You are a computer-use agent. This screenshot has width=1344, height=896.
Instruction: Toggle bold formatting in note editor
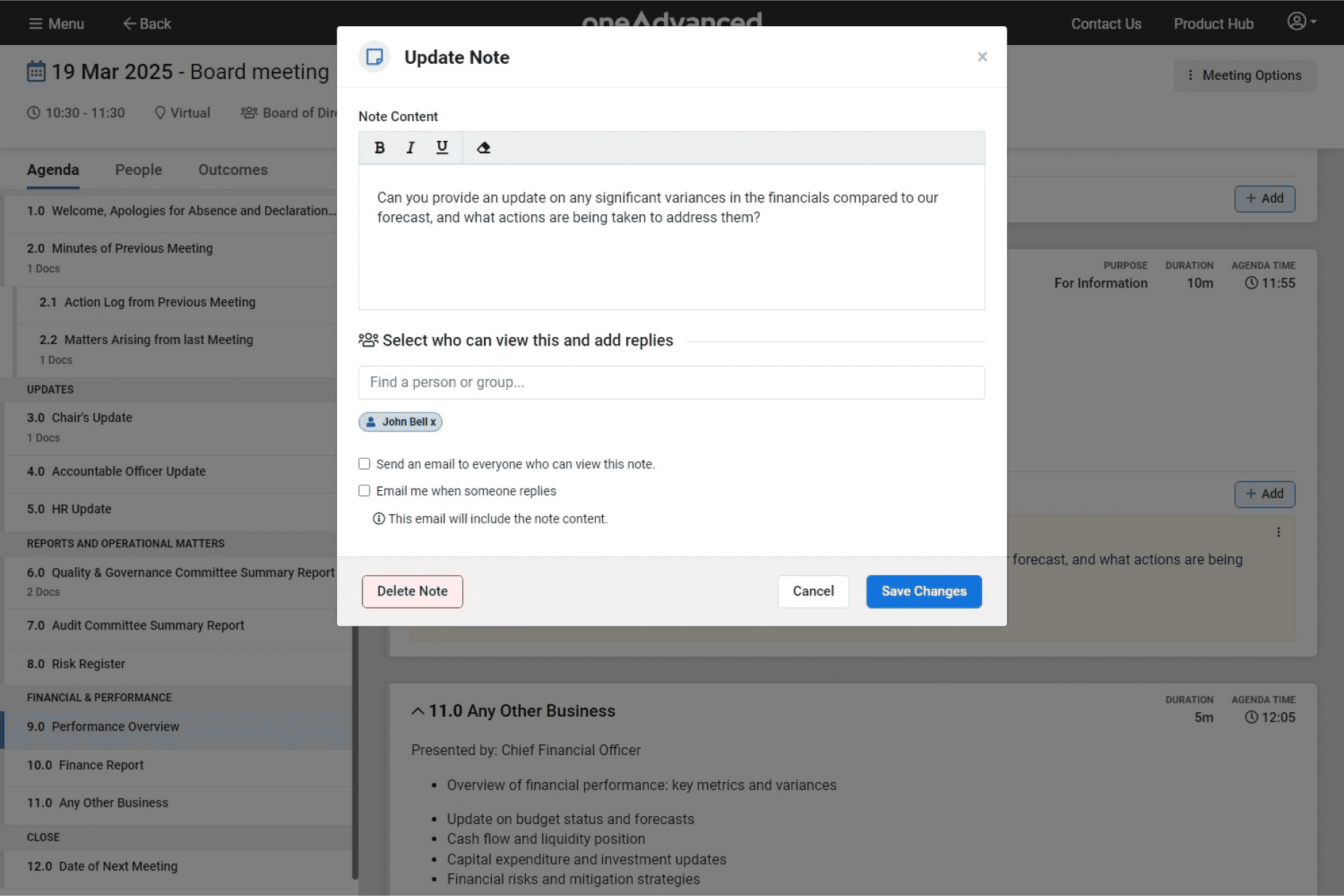(379, 148)
